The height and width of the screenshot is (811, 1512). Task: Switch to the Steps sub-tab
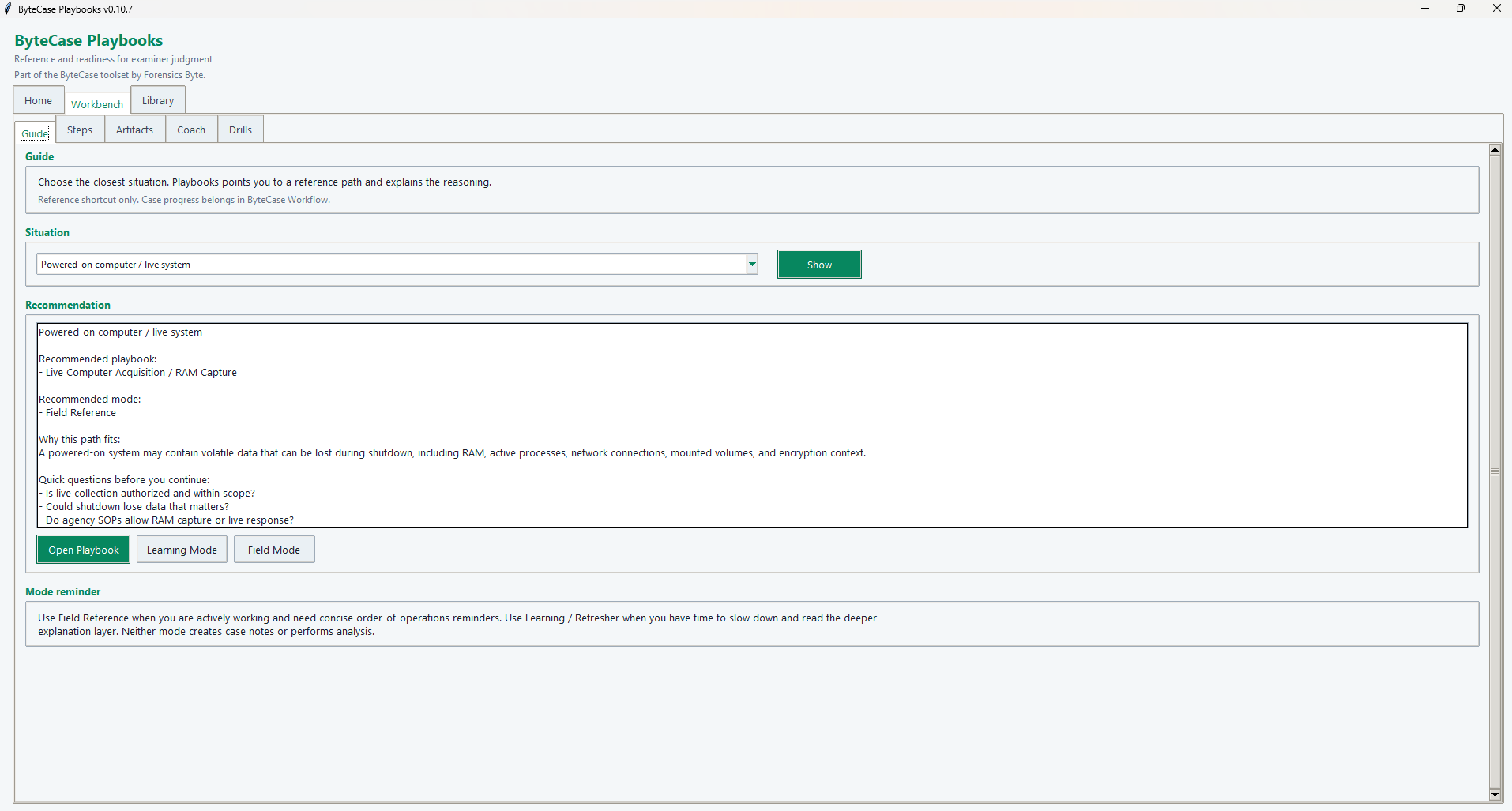pyautogui.click(x=80, y=130)
